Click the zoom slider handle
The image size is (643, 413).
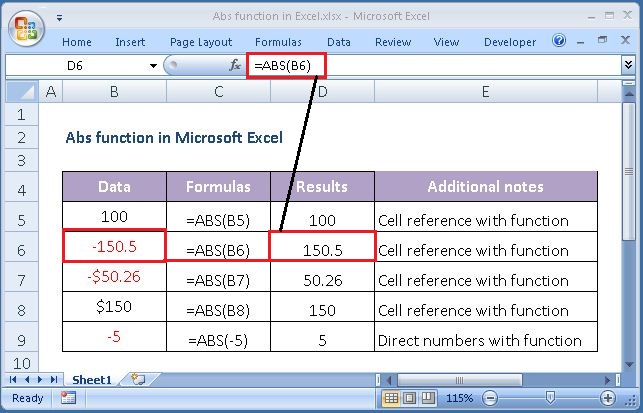[x=550, y=397]
